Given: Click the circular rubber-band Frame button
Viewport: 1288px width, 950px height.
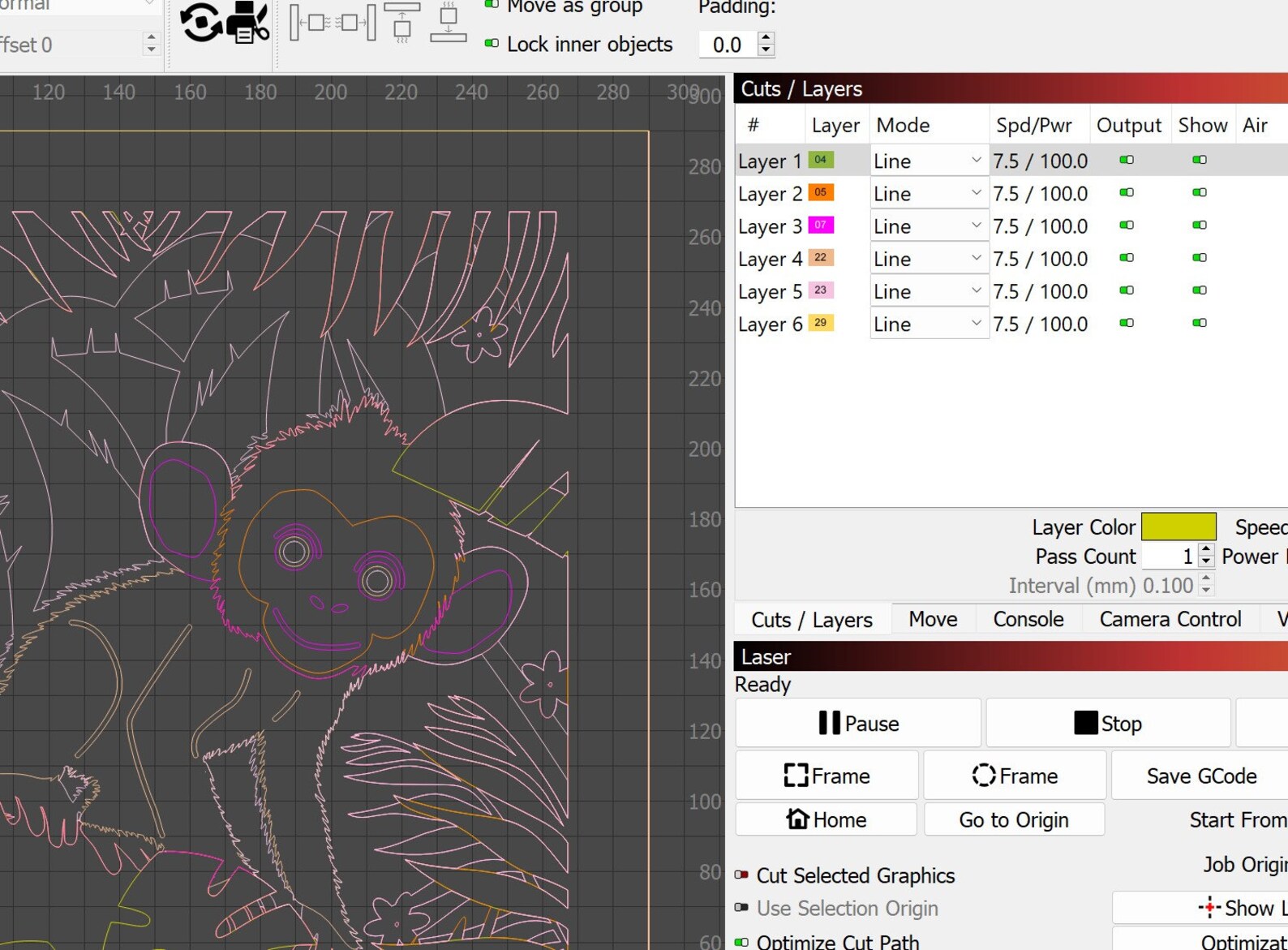Looking at the screenshot, I should [x=1015, y=776].
